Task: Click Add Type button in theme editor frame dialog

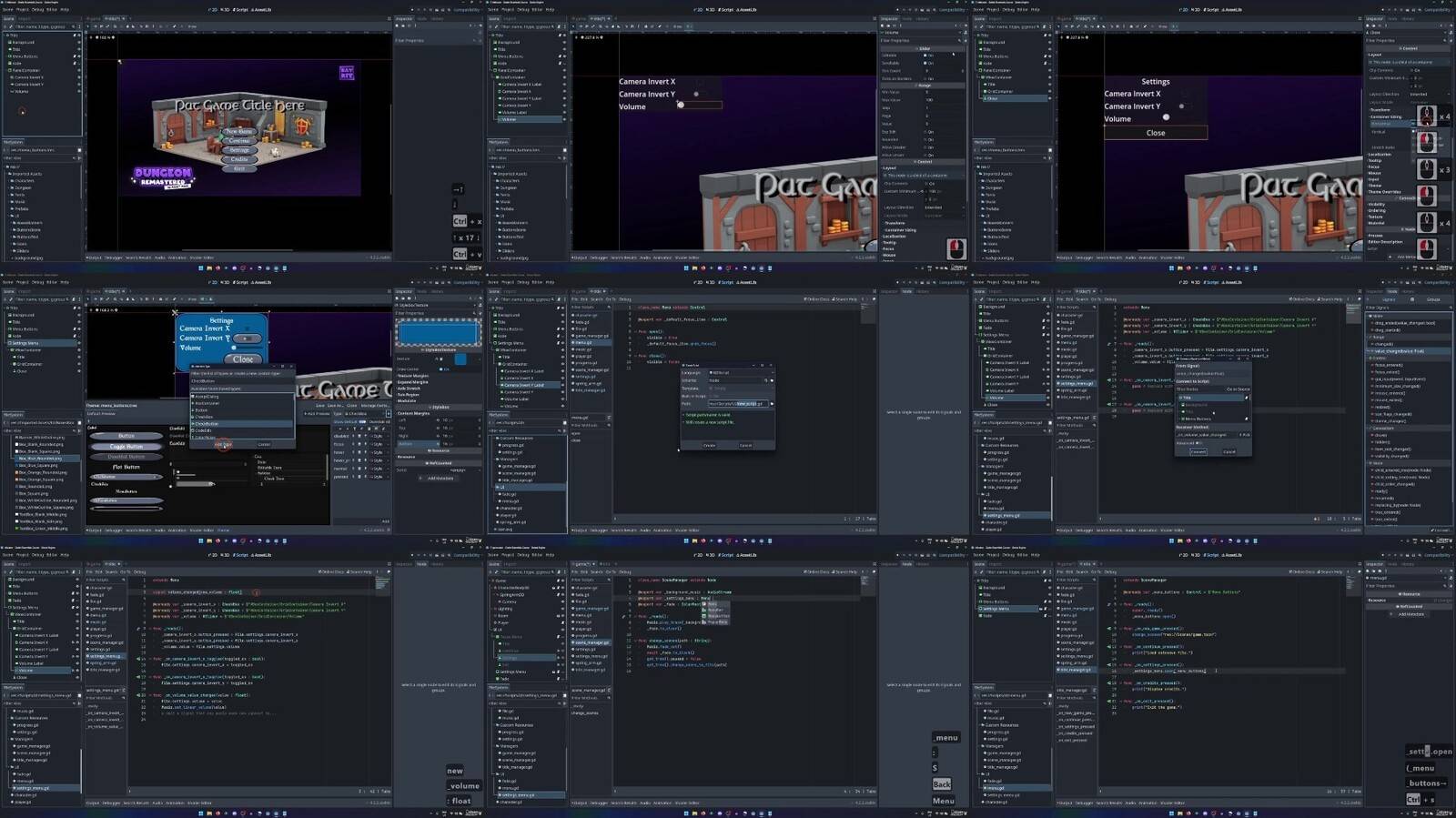Action: 223,445
